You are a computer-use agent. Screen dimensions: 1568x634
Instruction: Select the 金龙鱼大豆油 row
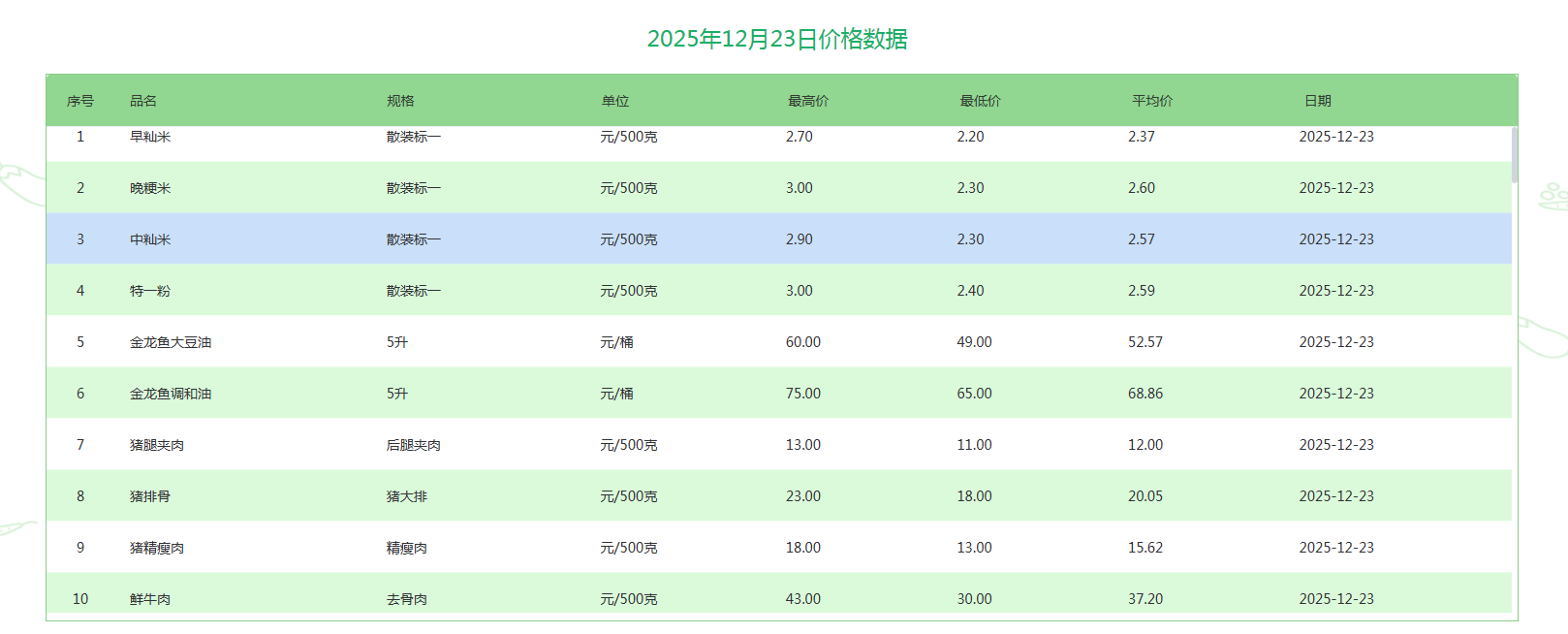coord(171,342)
